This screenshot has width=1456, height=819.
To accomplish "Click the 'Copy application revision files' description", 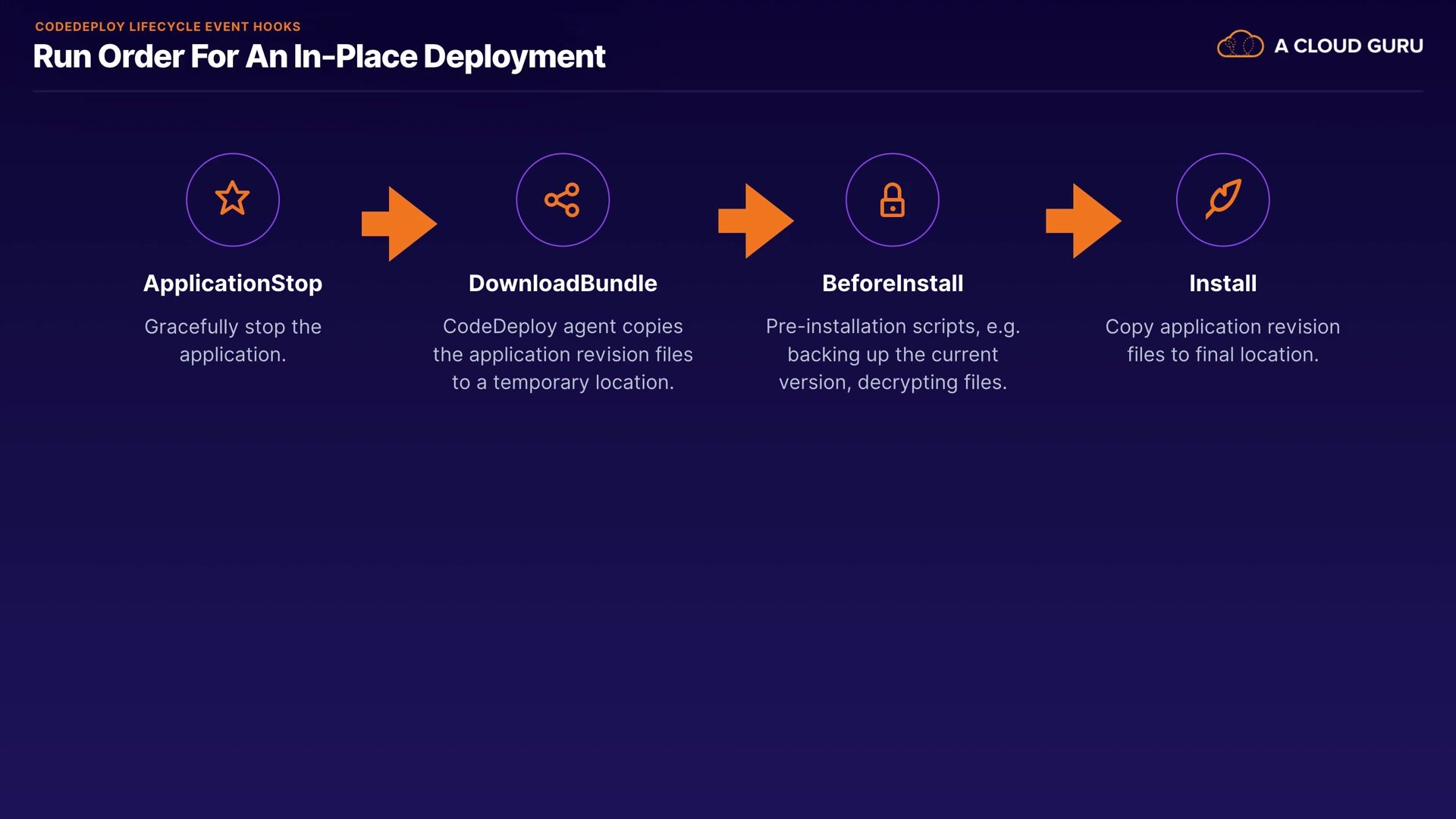I will [x=1222, y=340].
